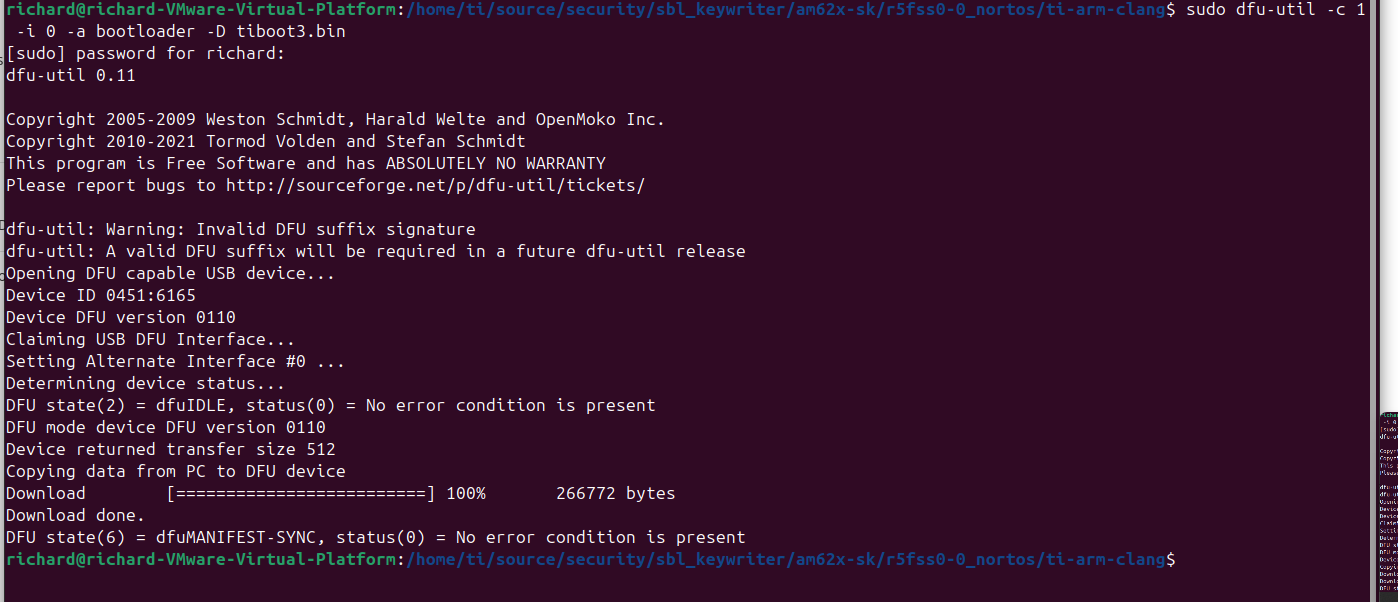Click the 'Invalid DFU suffix signature' warning
1398x602 pixels.
coord(335,230)
